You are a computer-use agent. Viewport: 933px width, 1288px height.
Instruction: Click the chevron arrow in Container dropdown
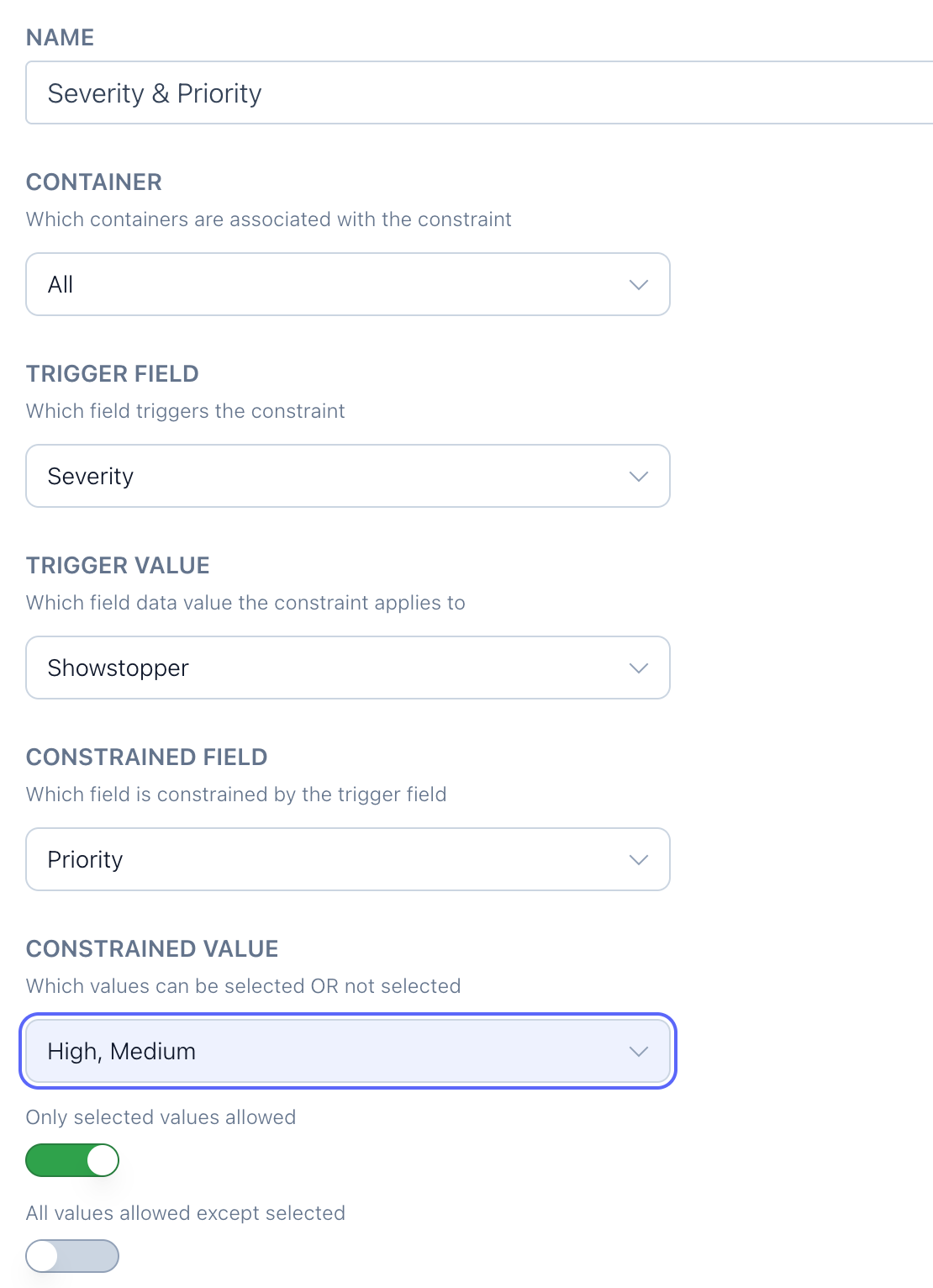tap(639, 285)
